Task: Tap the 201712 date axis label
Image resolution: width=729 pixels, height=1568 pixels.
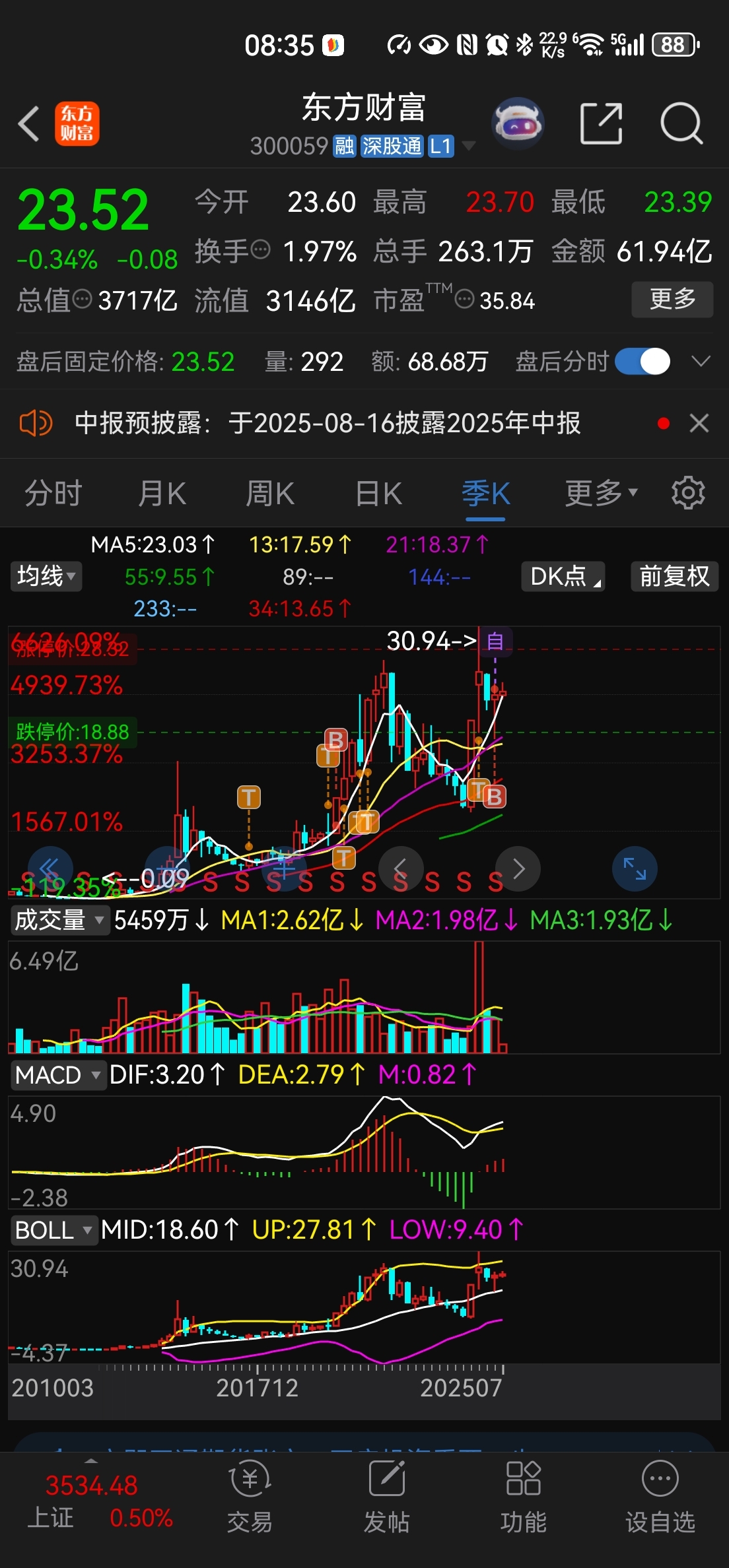Action: [x=257, y=1388]
